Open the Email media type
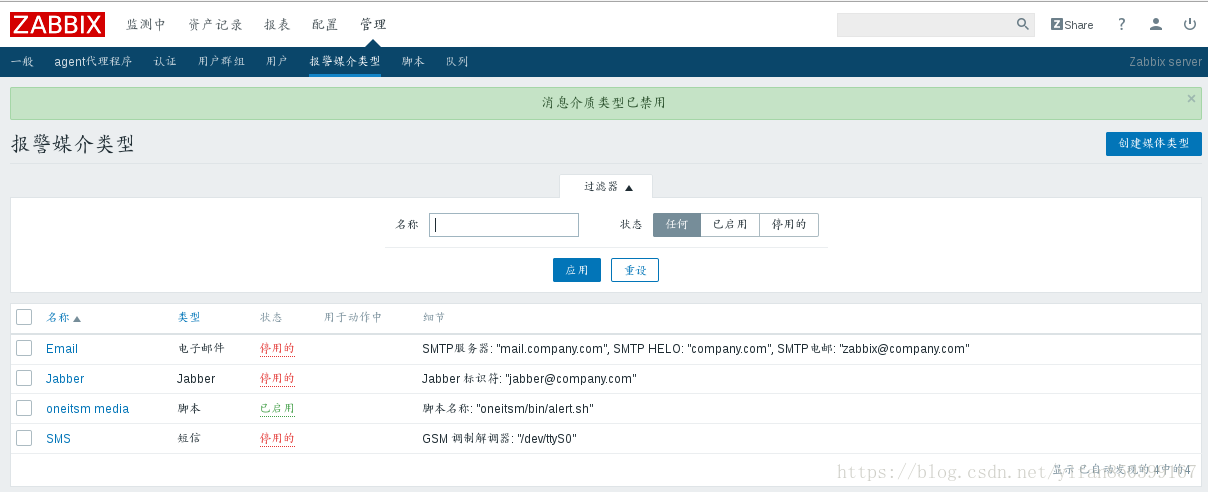The image size is (1208, 492). [62, 349]
